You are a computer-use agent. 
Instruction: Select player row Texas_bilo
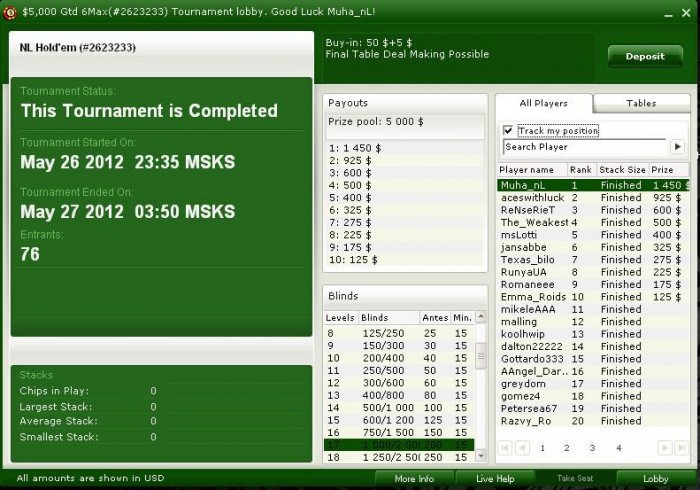coord(593,260)
